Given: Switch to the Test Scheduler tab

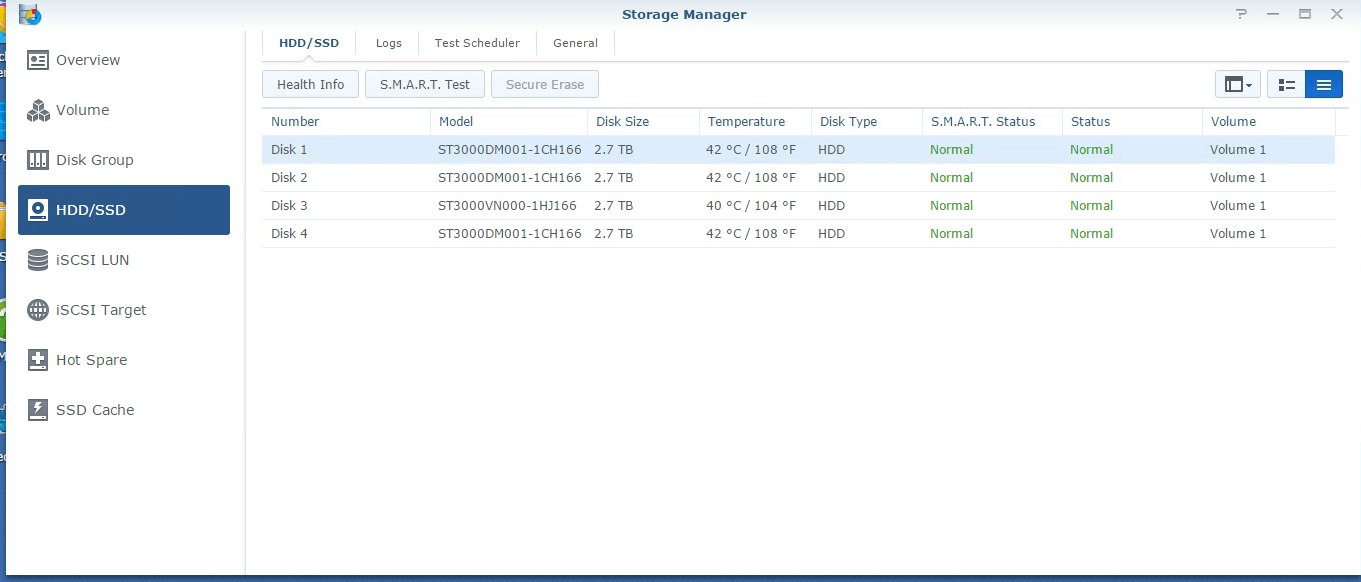Looking at the screenshot, I should (477, 43).
